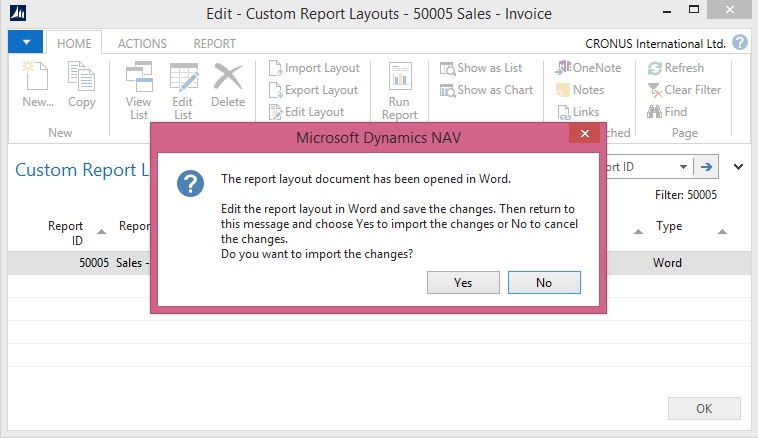Click Yes to import changes
Image resolution: width=758 pixels, height=438 pixels.
[x=463, y=283]
